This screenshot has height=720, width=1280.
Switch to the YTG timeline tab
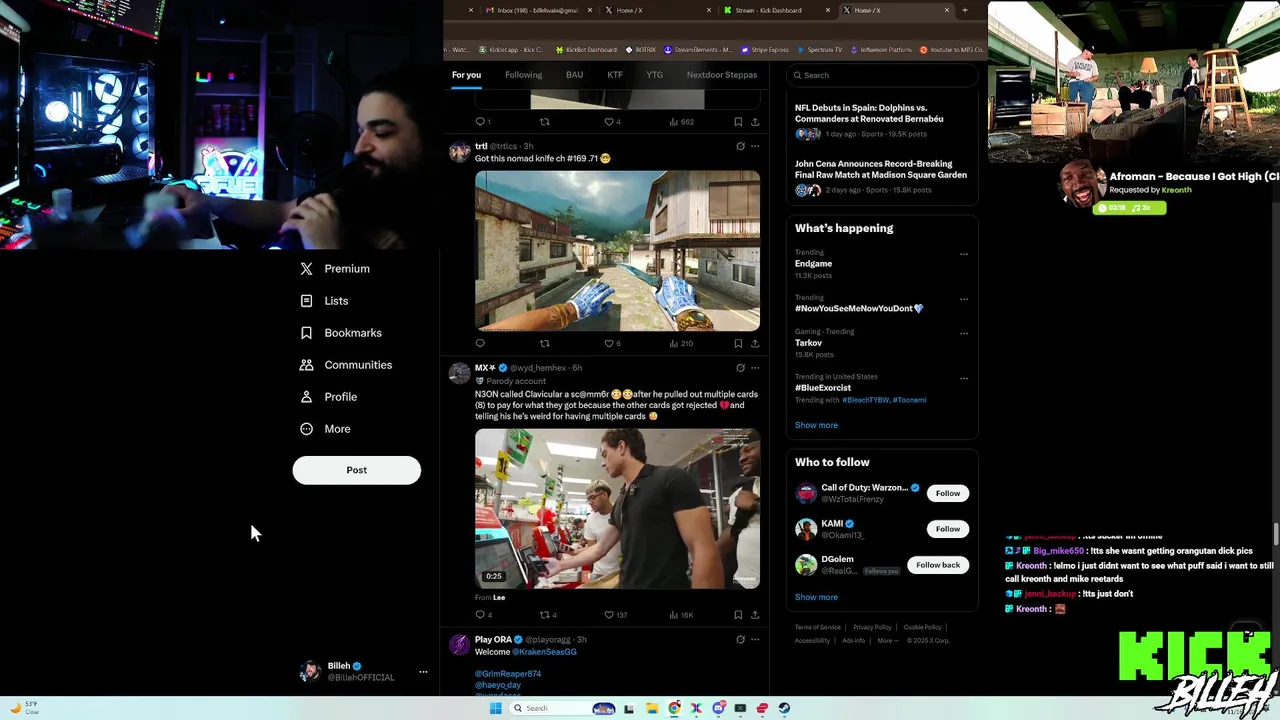654,75
